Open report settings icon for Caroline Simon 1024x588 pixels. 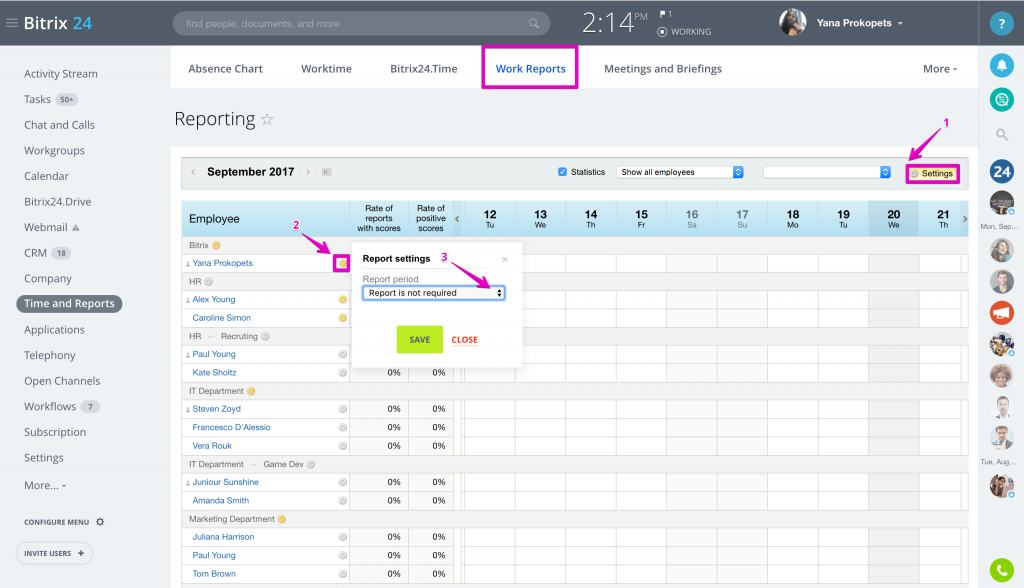(x=342, y=318)
